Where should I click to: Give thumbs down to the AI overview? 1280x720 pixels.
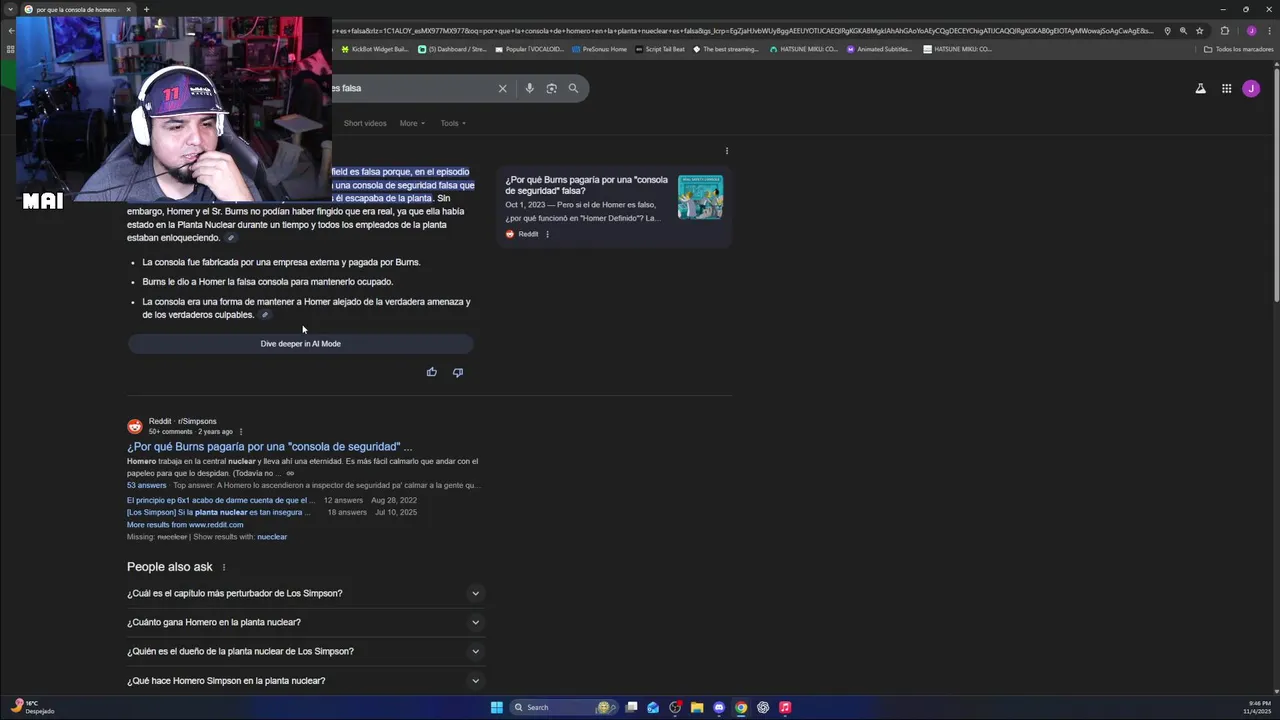pyautogui.click(x=458, y=372)
